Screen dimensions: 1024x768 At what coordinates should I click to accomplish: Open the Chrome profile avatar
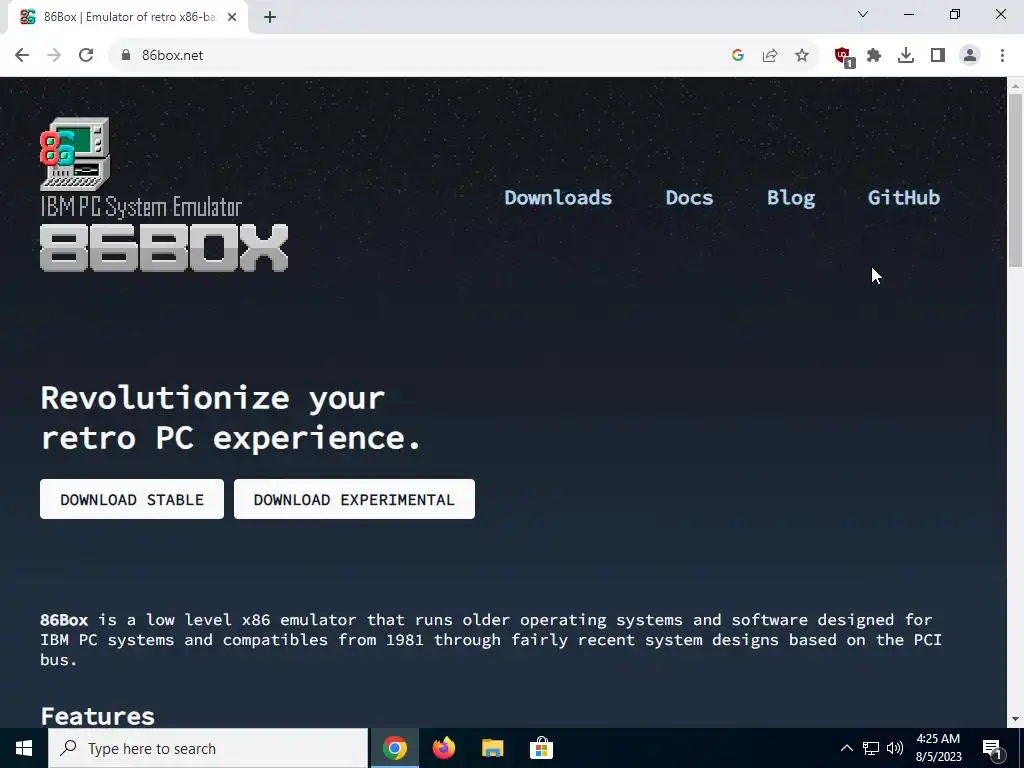(970, 56)
